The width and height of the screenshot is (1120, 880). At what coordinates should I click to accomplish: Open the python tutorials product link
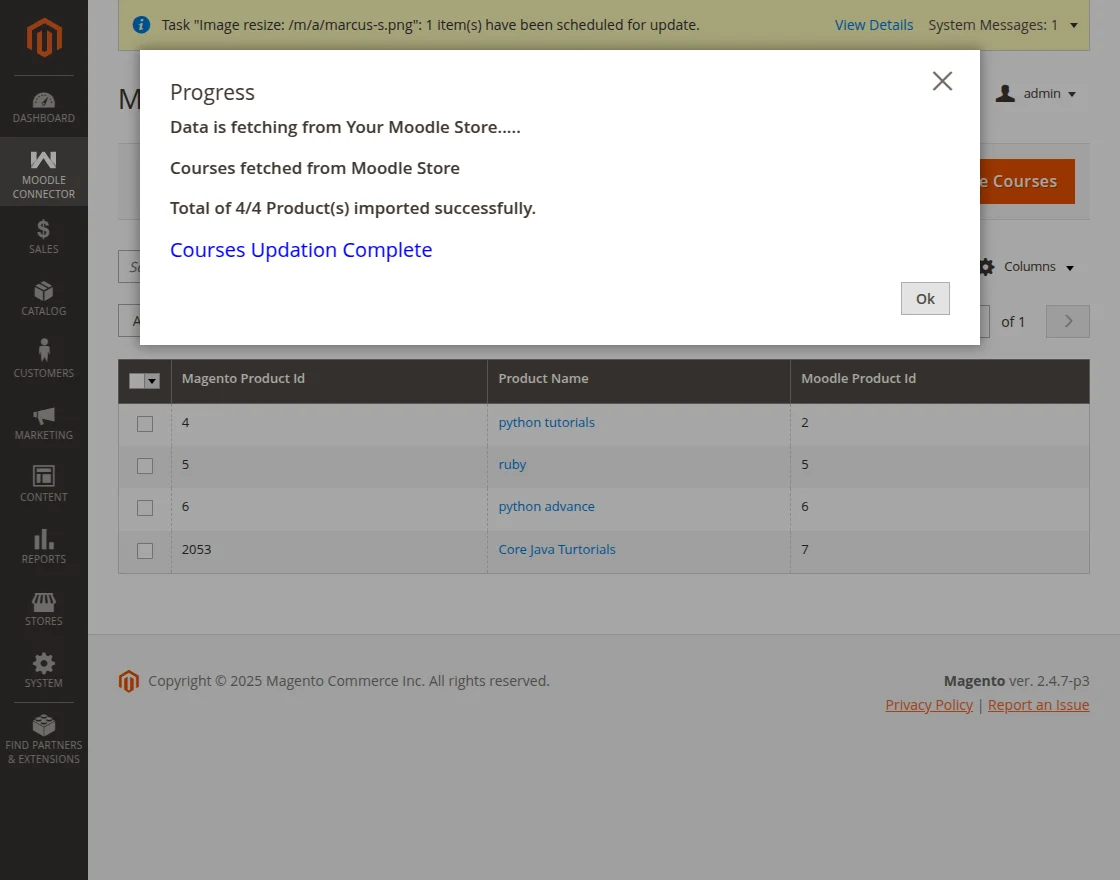point(546,422)
